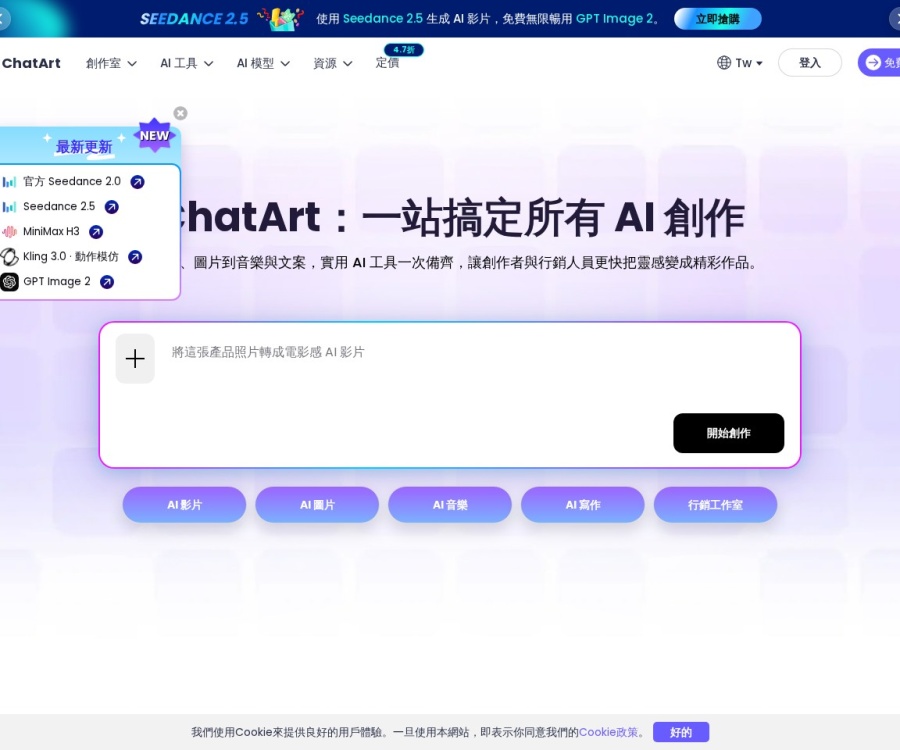Click the globe language icon

(724, 63)
